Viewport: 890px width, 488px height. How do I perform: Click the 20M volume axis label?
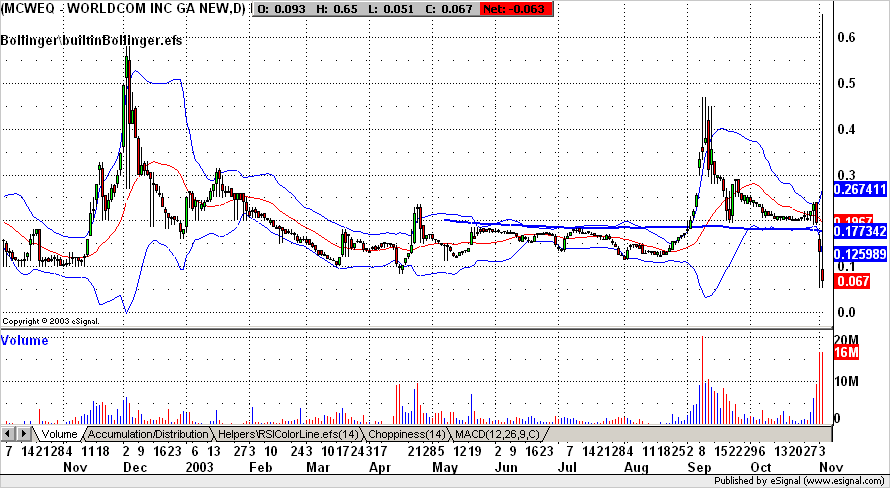[848, 339]
